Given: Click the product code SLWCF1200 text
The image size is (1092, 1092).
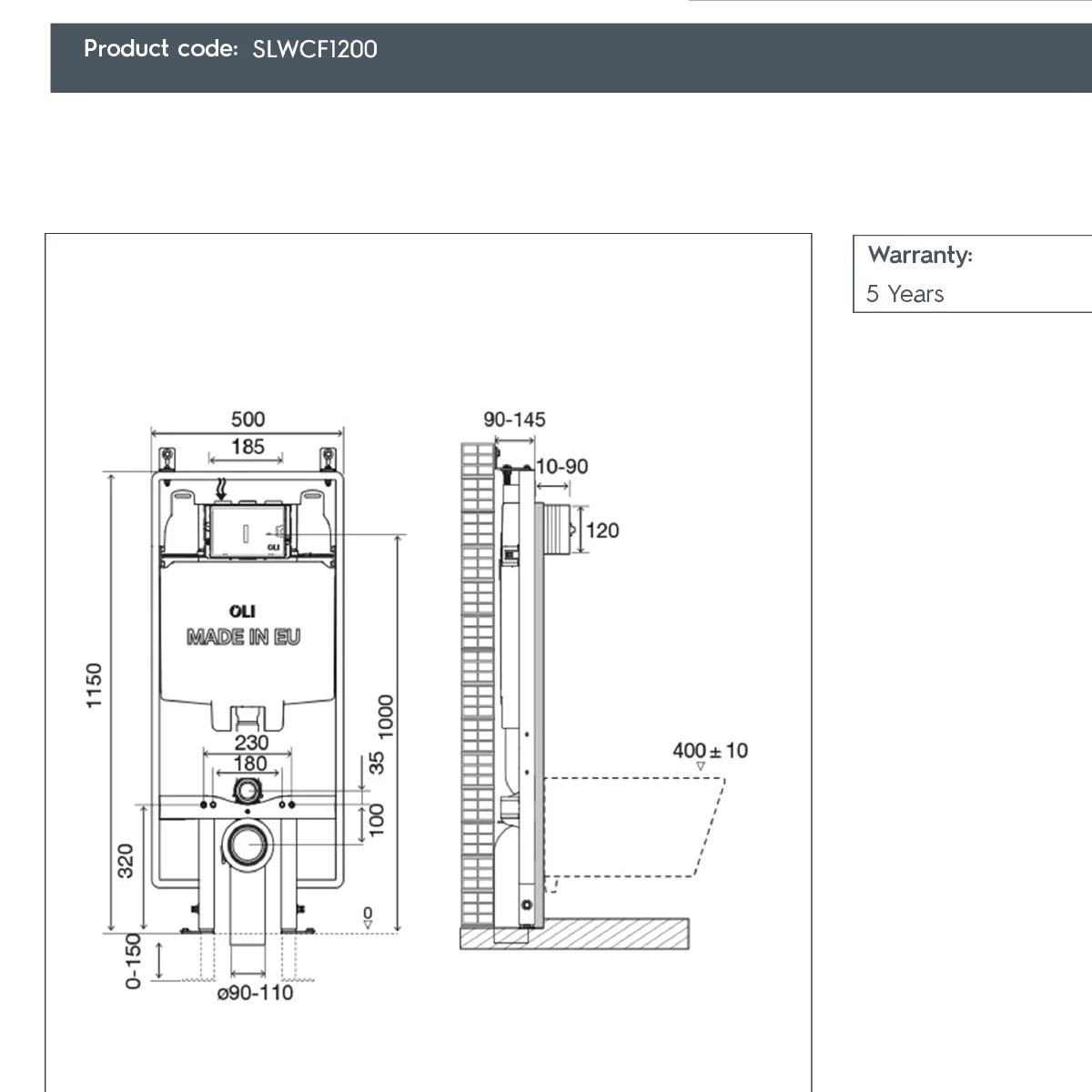Looking at the screenshot, I should [315, 49].
